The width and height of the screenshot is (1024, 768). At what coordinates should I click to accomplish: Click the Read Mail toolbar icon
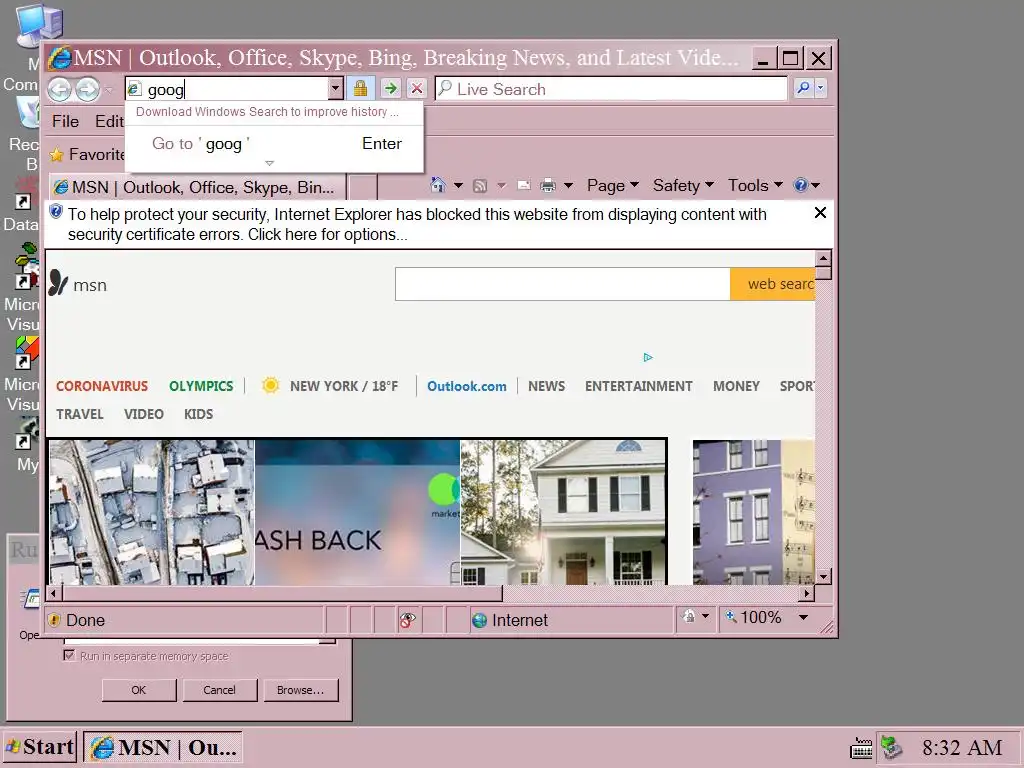524,185
